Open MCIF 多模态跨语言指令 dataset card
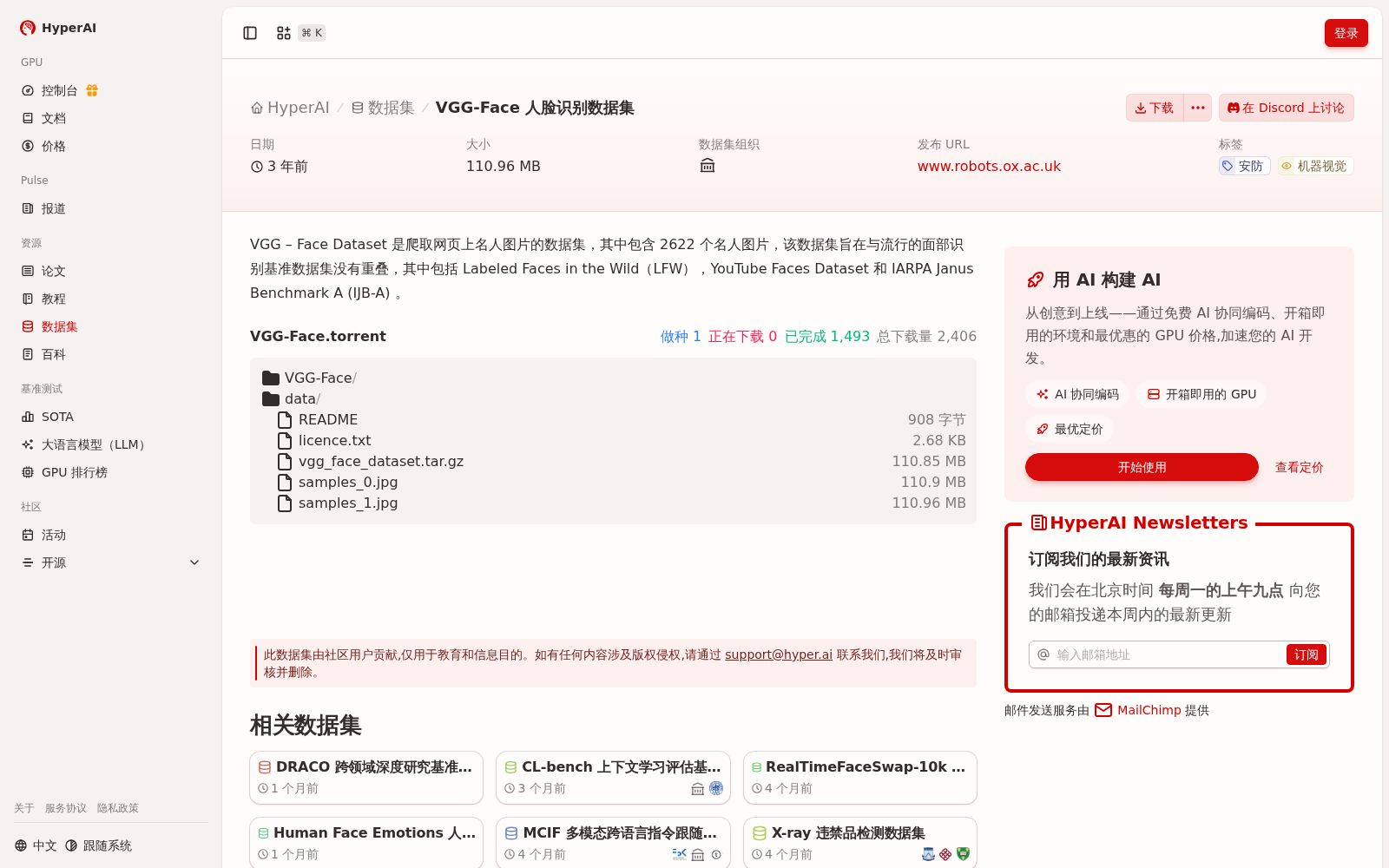This screenshot has width=1389, height=868. tap(613, 843)
